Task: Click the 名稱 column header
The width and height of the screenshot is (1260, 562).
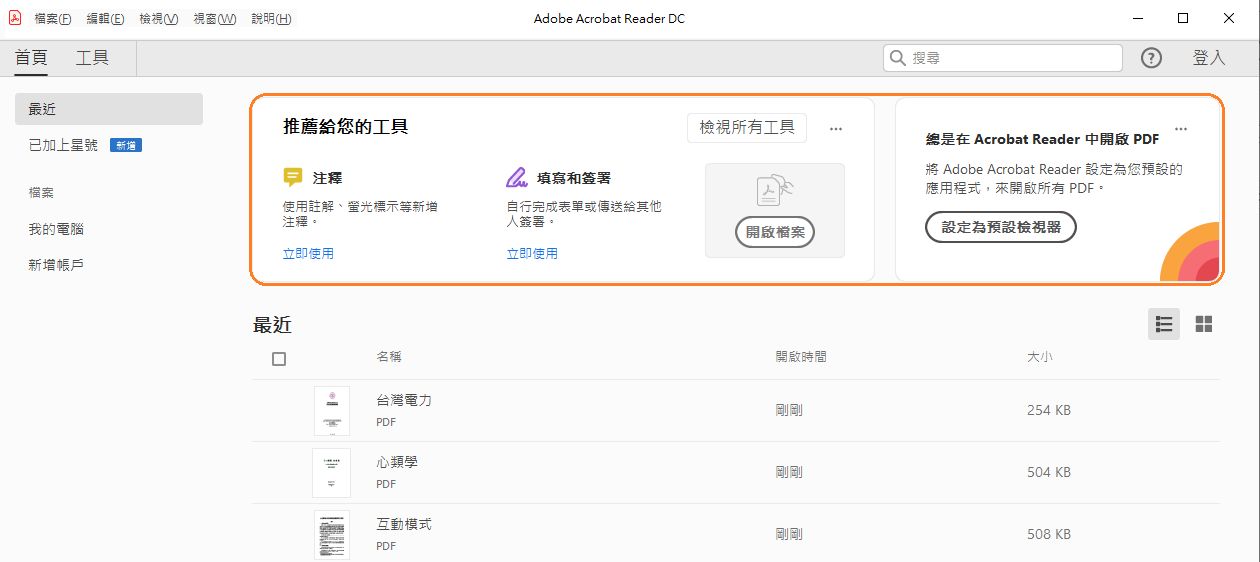Action: coord(389,357)
